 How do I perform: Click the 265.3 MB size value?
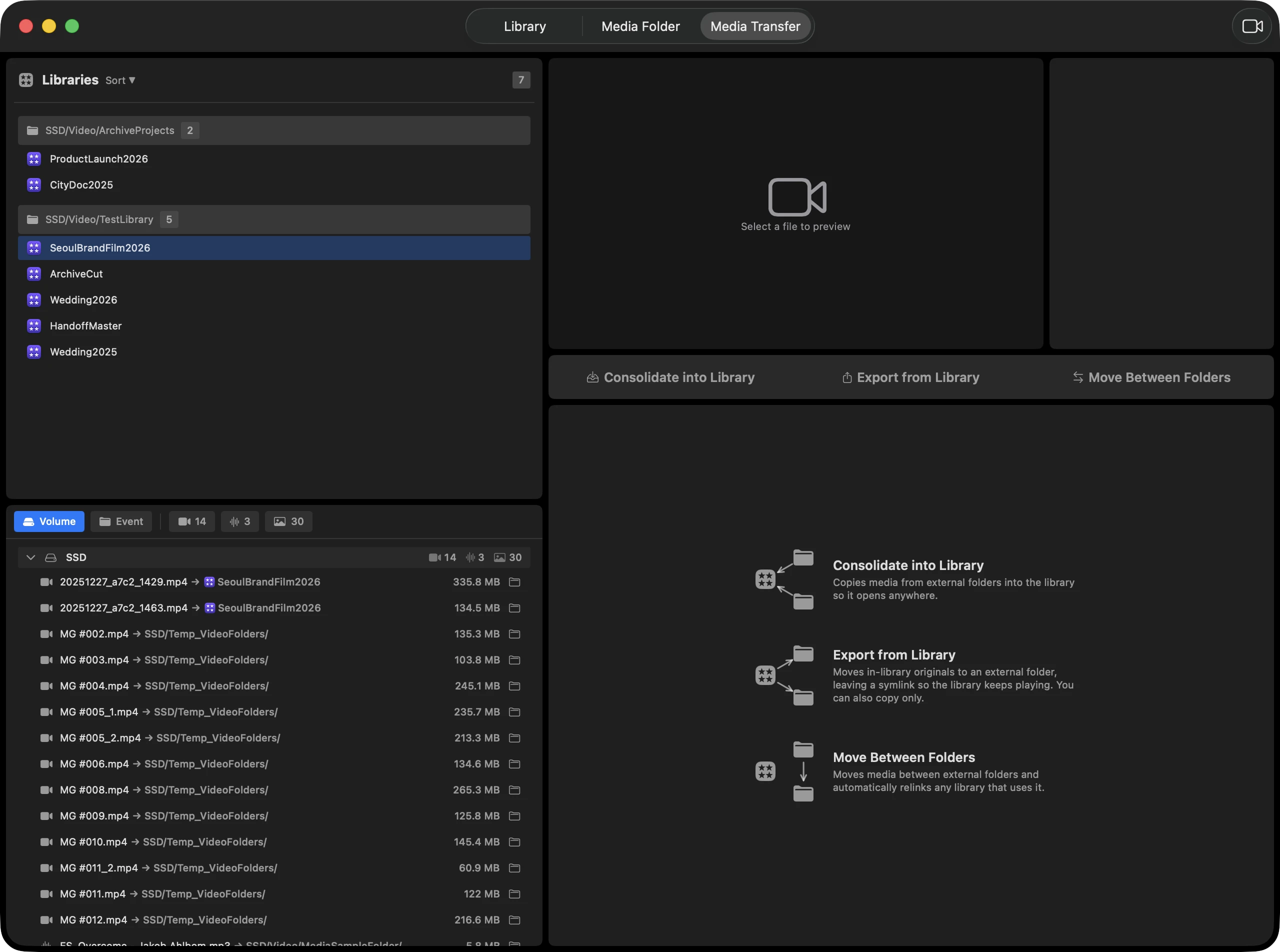(476, 790)
